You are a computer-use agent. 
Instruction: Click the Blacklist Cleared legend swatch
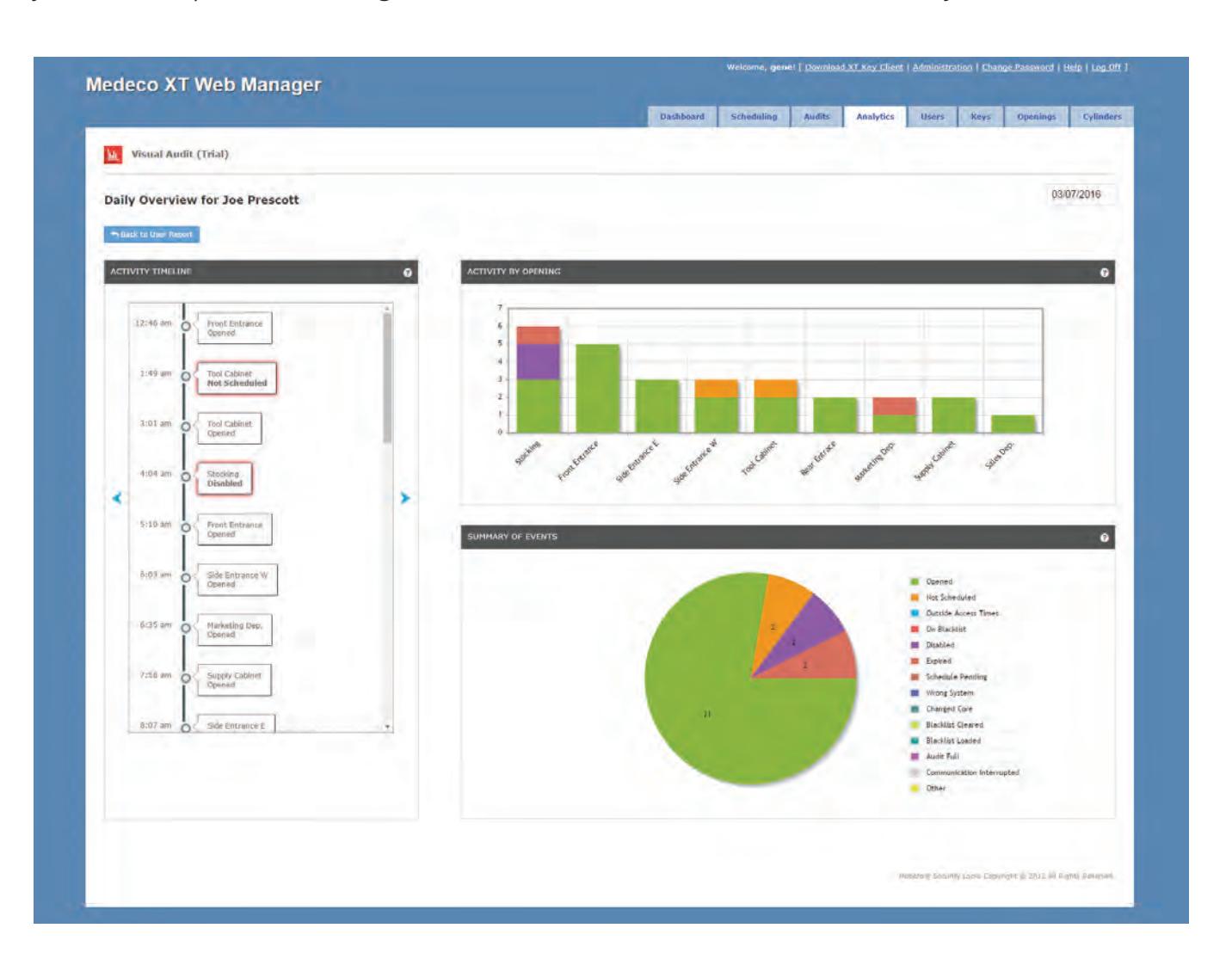click(x=915, y=725)
